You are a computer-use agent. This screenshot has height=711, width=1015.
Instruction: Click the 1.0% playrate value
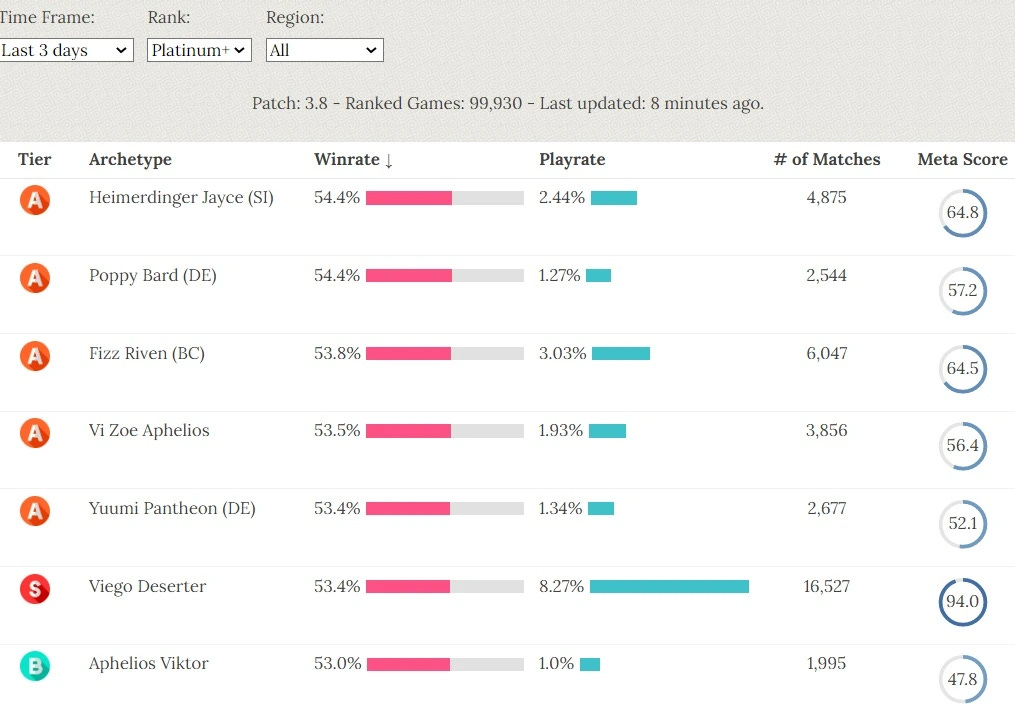tap(557, 664)
